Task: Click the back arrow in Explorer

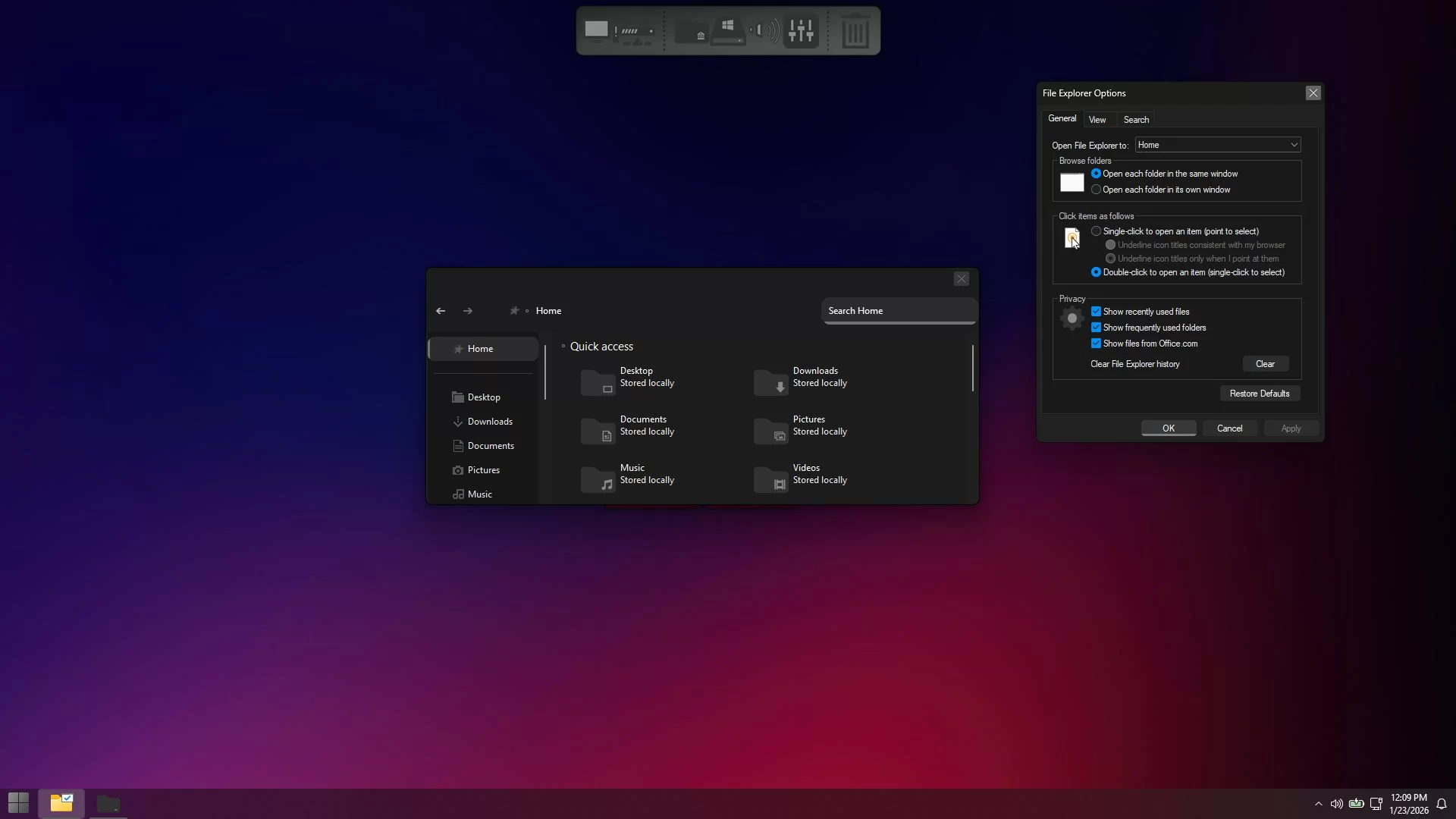Action: pyautogui.click(x=441, y=311)
